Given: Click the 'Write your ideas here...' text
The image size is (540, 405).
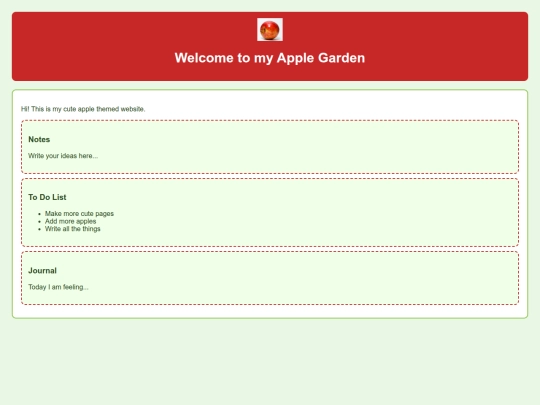Looking at the screenshot, I should click(x=63, y=156).
